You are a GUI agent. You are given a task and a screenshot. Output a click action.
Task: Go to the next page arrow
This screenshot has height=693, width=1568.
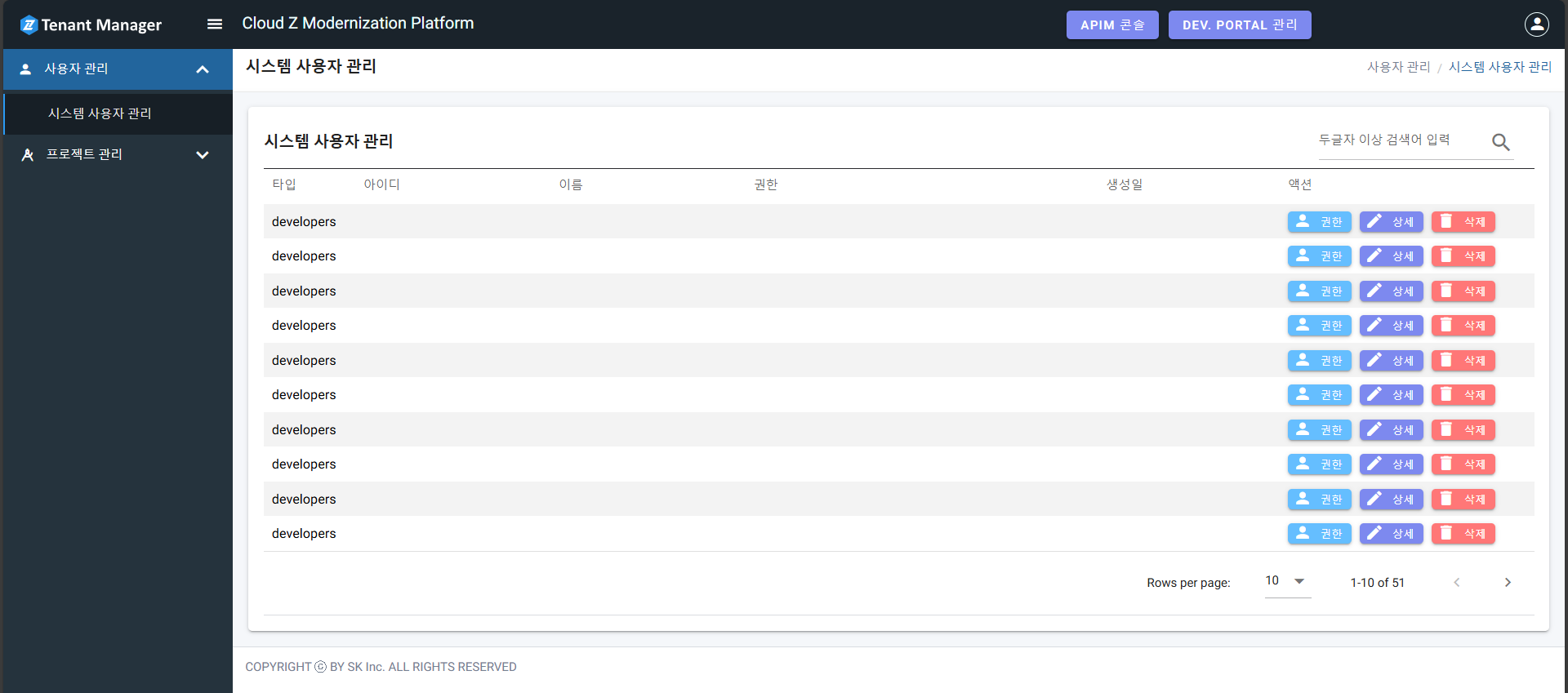tap(1508, 583)
